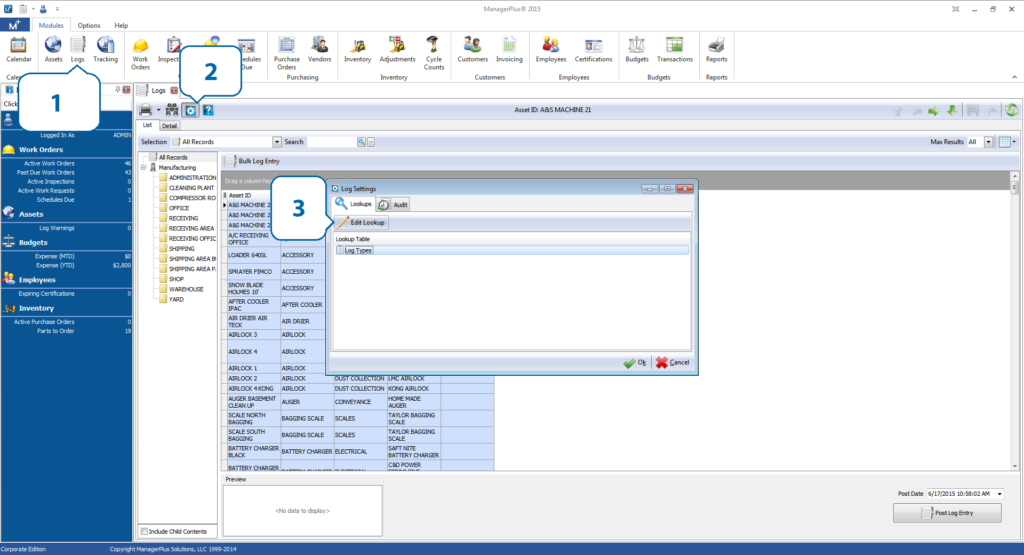Screen dimensions: 1024x555
Task: Refresh the Logs list
Action: (x=1012, y=110)
